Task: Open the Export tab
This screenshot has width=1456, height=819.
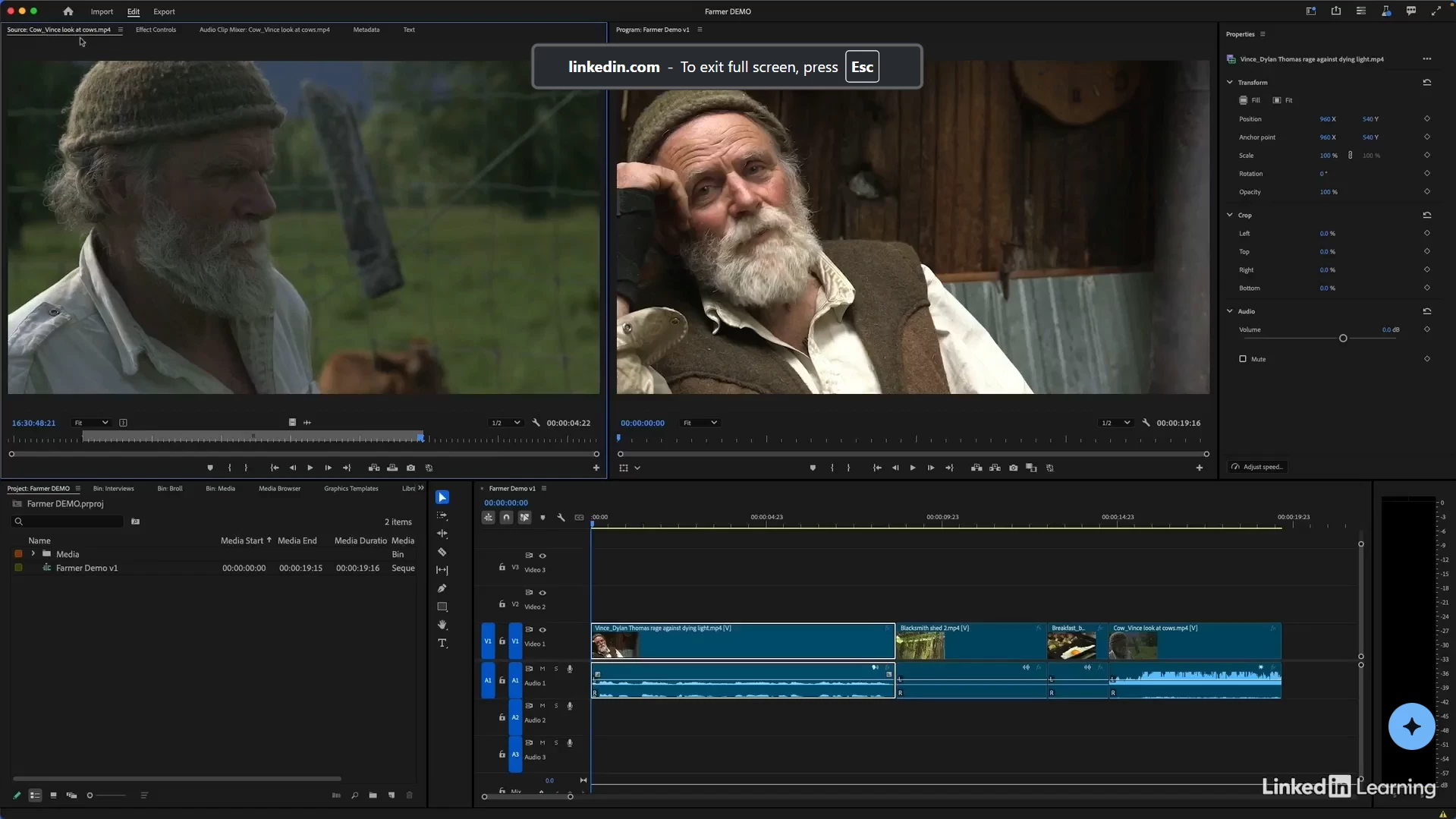Action: [164, 11]
